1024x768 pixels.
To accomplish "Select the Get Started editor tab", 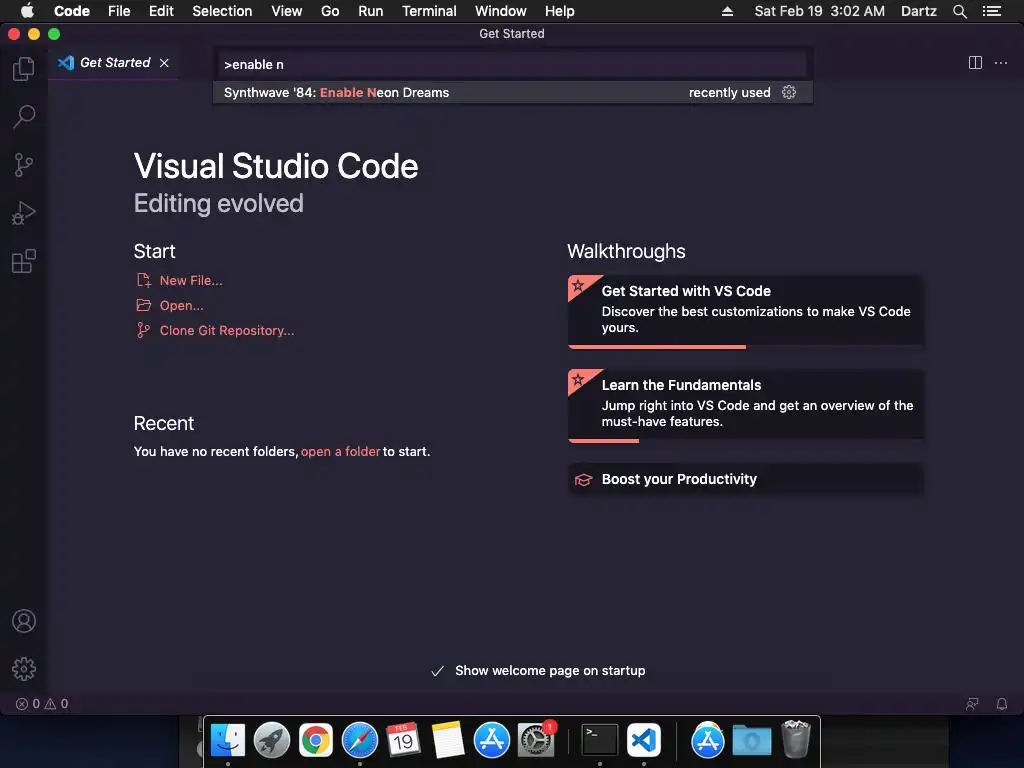I will pyautogui.click(x=114, y=63).
